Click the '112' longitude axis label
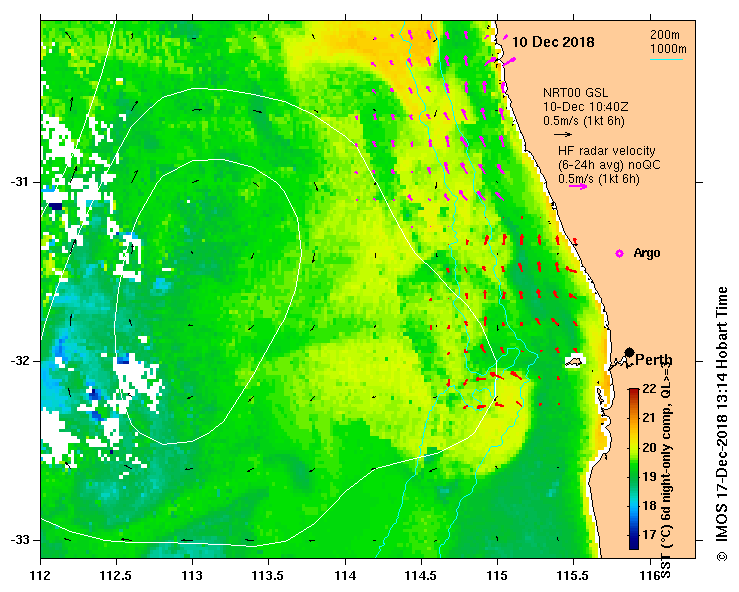The image size is (739, 592). 41,576
